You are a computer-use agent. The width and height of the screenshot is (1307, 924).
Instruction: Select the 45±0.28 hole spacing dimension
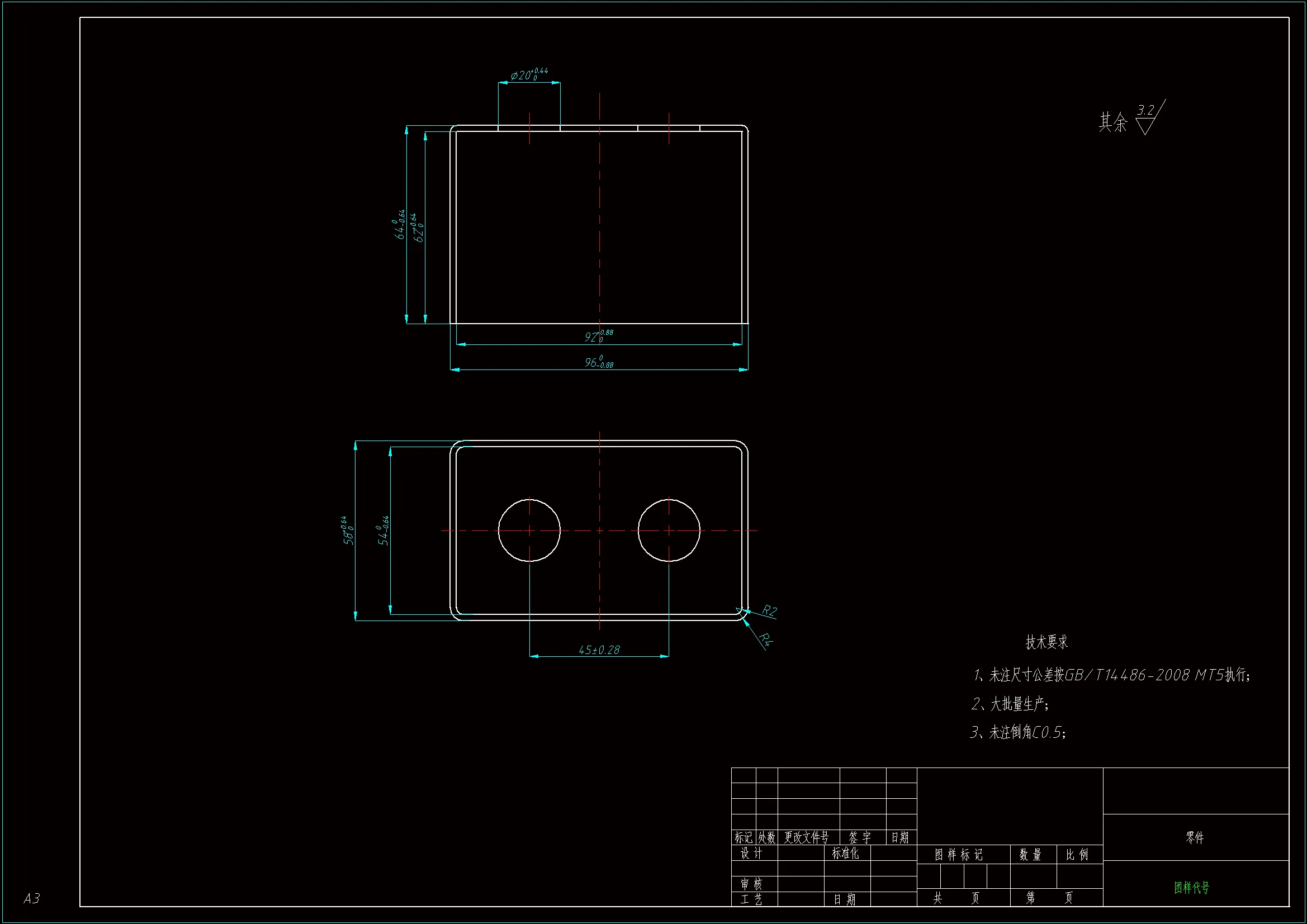(599, 650)
